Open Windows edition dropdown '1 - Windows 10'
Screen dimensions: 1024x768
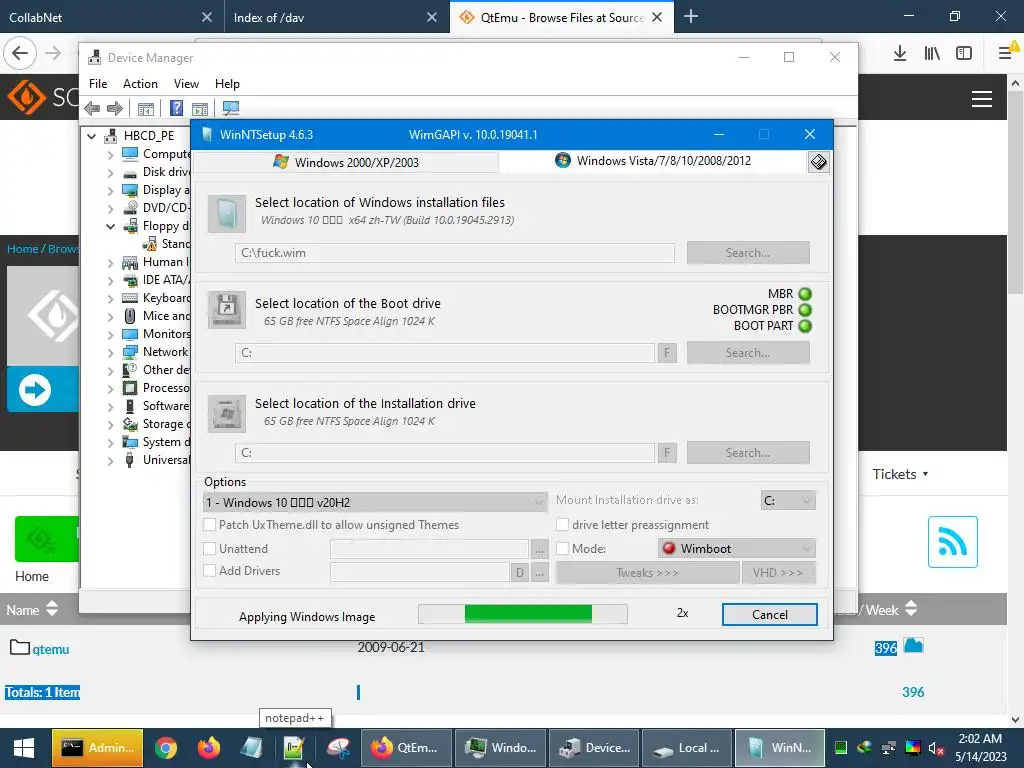tap(375, 502)
